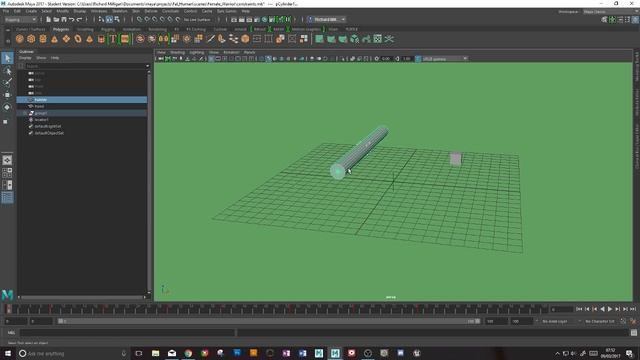
Task: Select the highlighted Outliner row above group1
Action: click(82, 100)
